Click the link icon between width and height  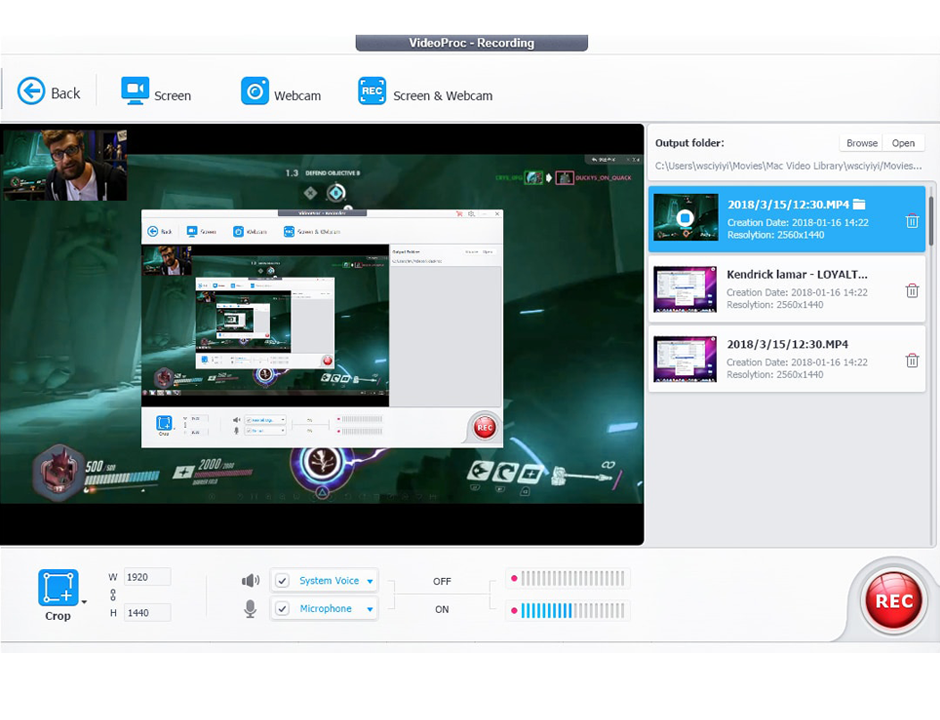click(113, 595)
